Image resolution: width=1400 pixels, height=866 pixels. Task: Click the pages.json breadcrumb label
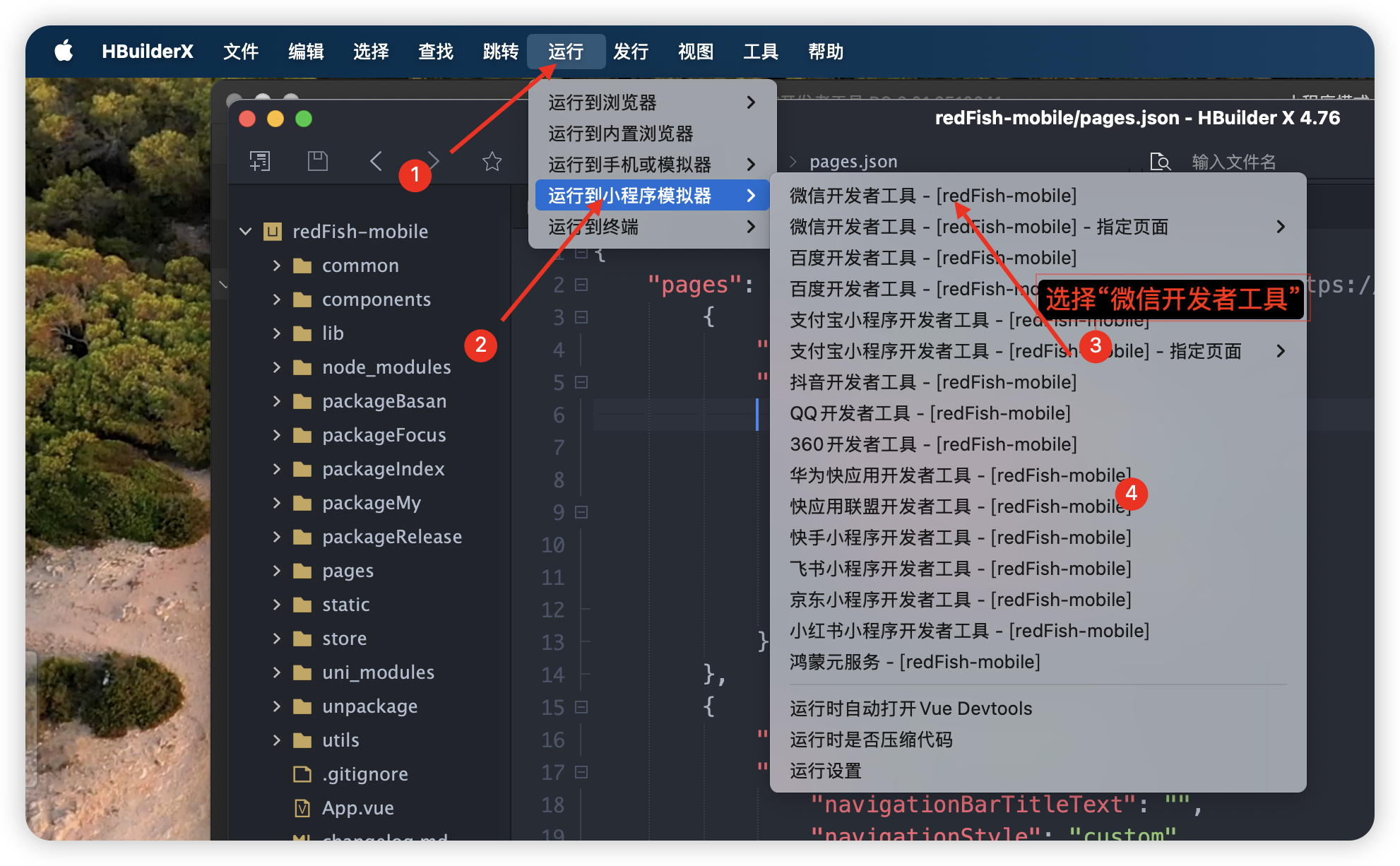point(853,161)
